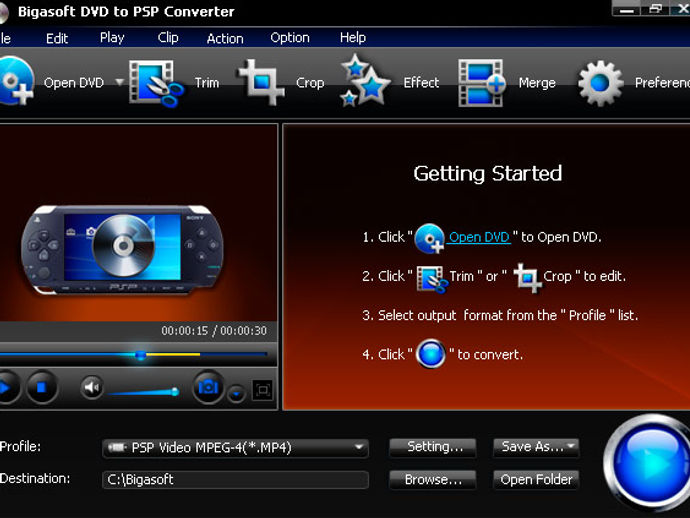690x518 pixels.
Task: Follow the Open DVD hyperlink
Action: tap(479, 237)
